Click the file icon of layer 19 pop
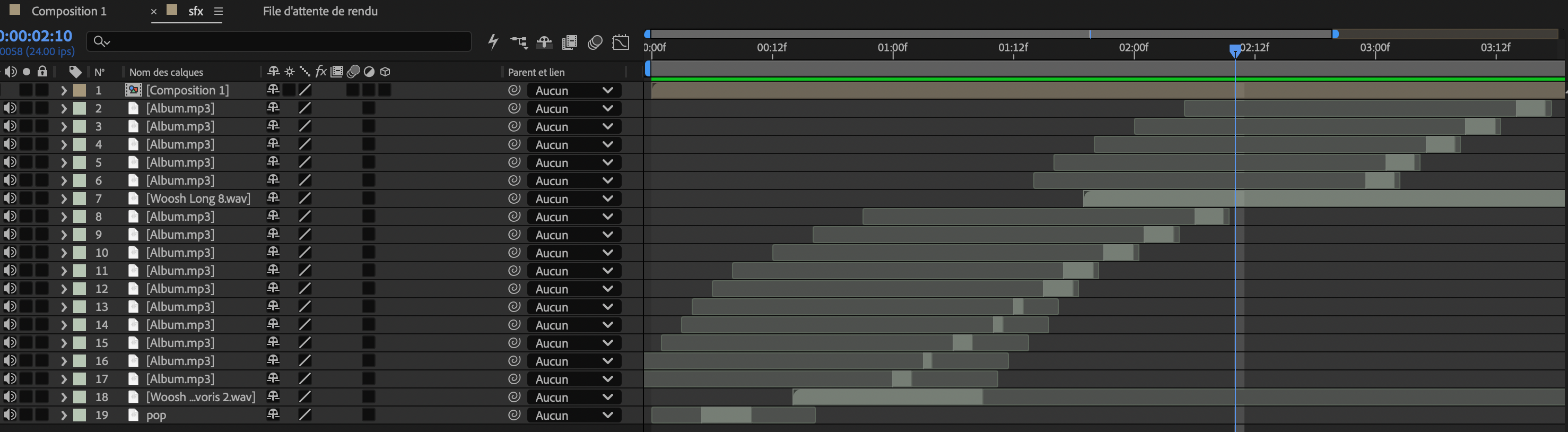This screenshot has width=1568, height=432. 133,414
